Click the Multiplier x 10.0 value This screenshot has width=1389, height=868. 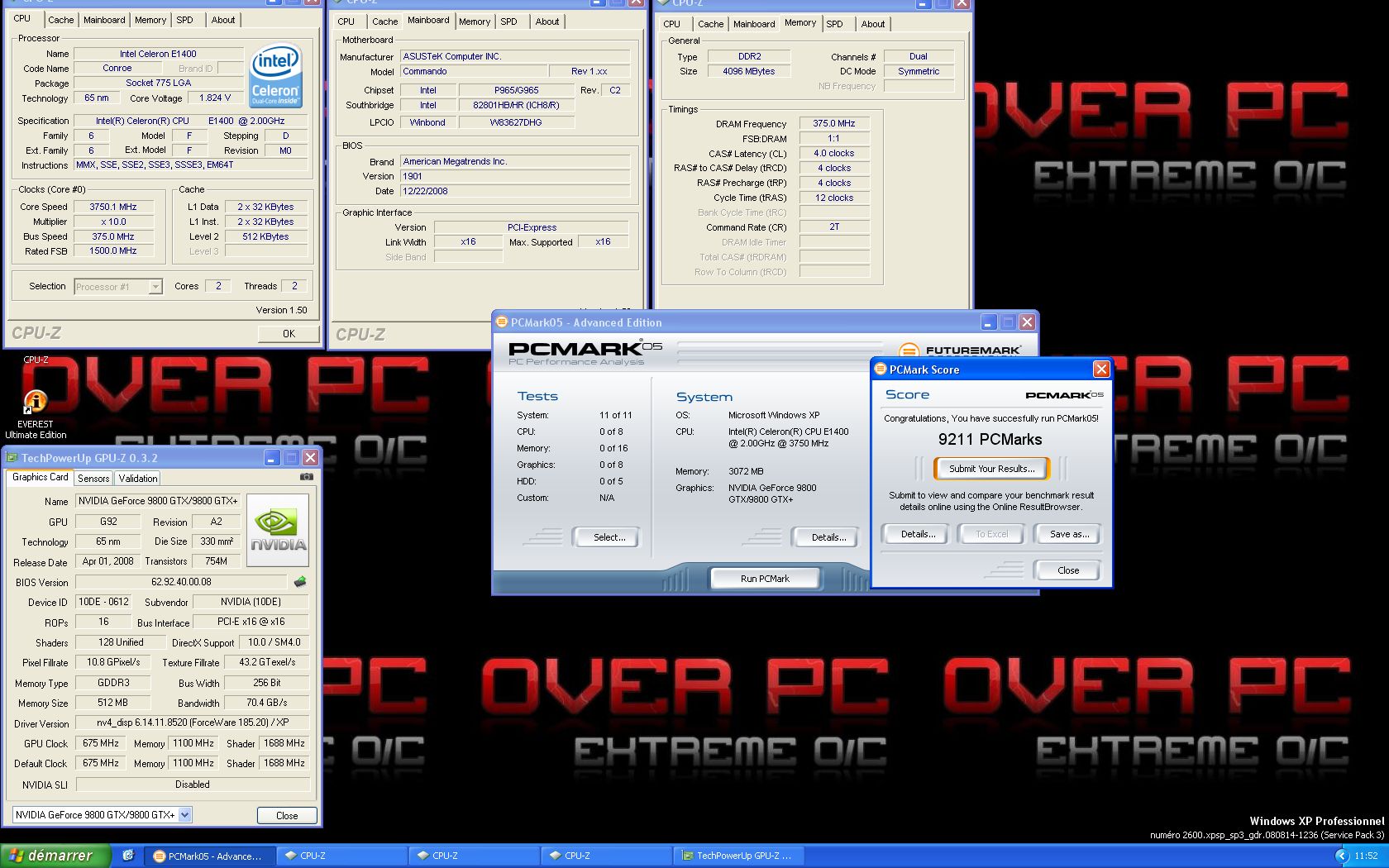pos(113,222)
